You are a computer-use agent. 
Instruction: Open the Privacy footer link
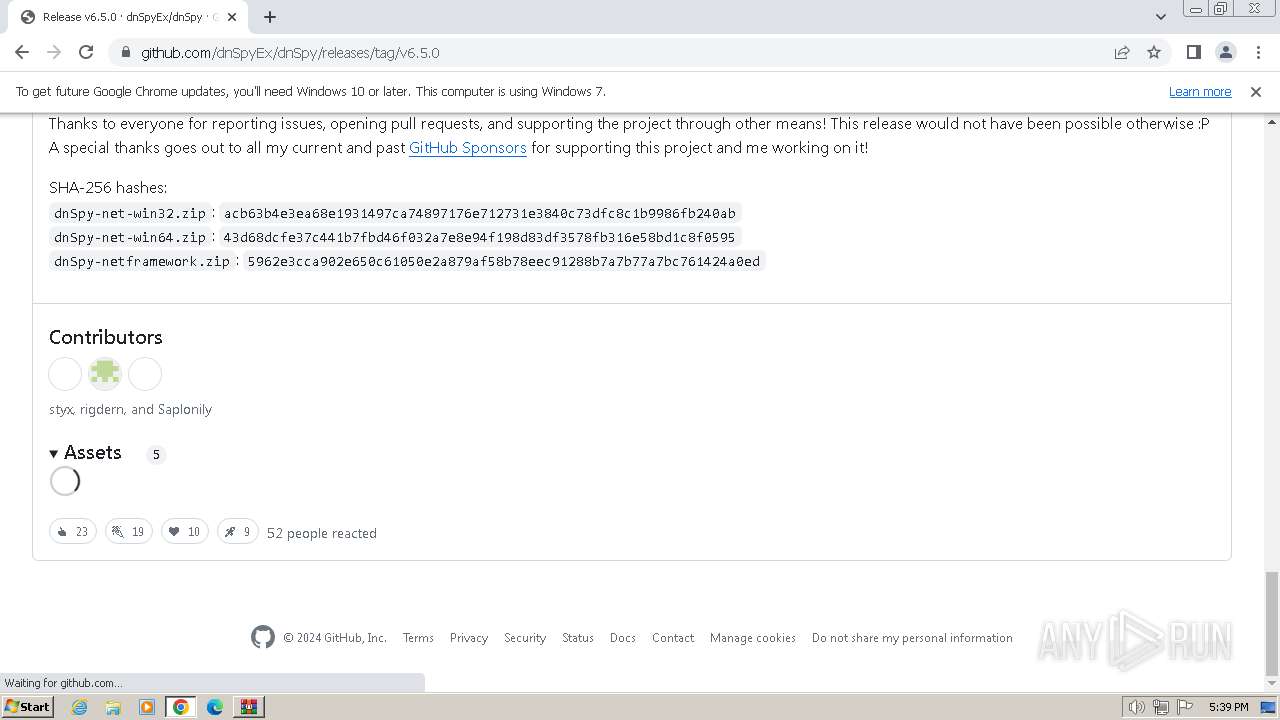[x=469, y=638]
